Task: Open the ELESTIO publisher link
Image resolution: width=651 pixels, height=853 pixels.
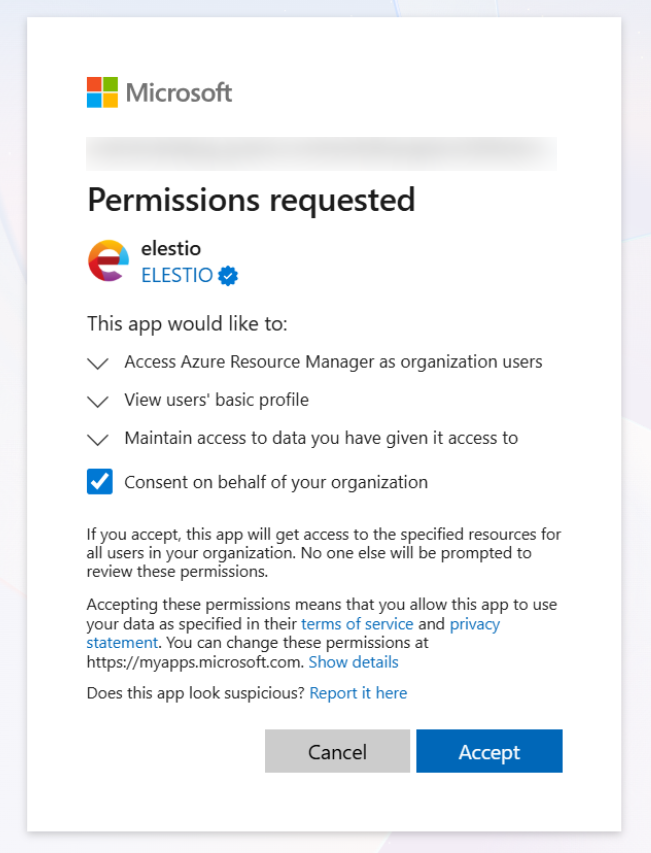Action: click(x=177, y=276)
